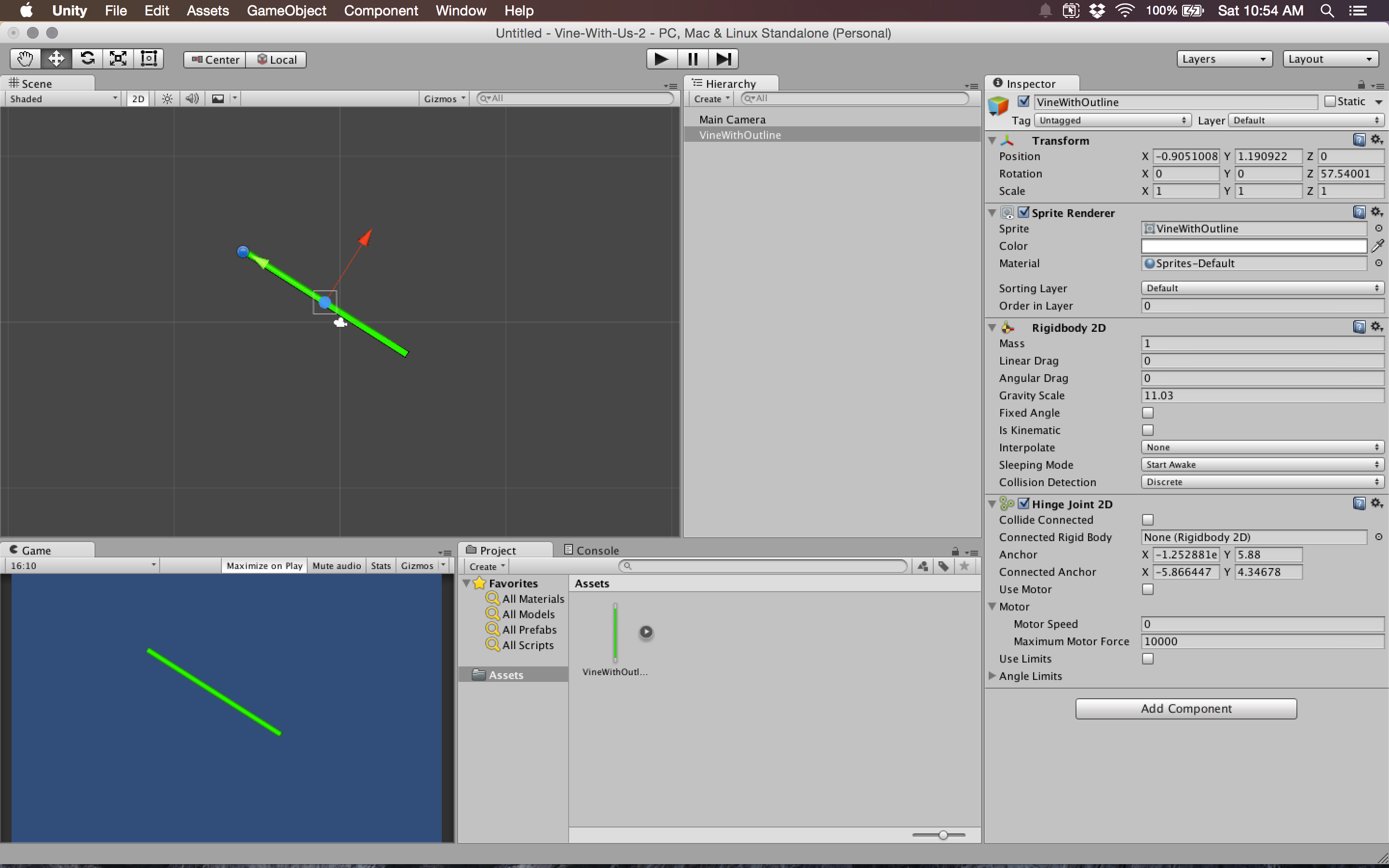Image resolution: width=1389 pixels, height=868 pixels.
Task: Open the Tag Untagged dropdown
Action: 1112,120
